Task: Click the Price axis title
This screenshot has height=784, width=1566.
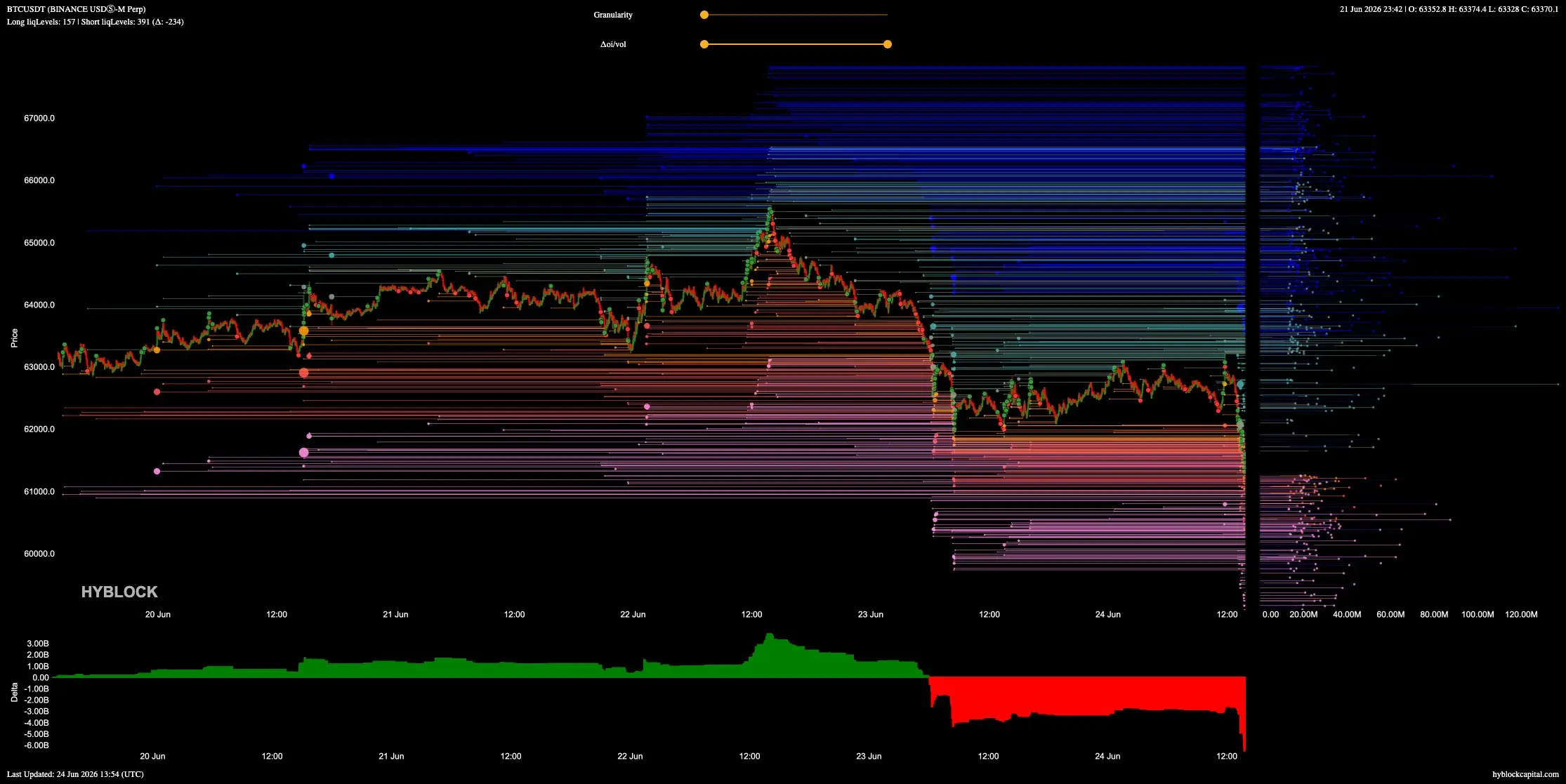Action: coord(14,338)
